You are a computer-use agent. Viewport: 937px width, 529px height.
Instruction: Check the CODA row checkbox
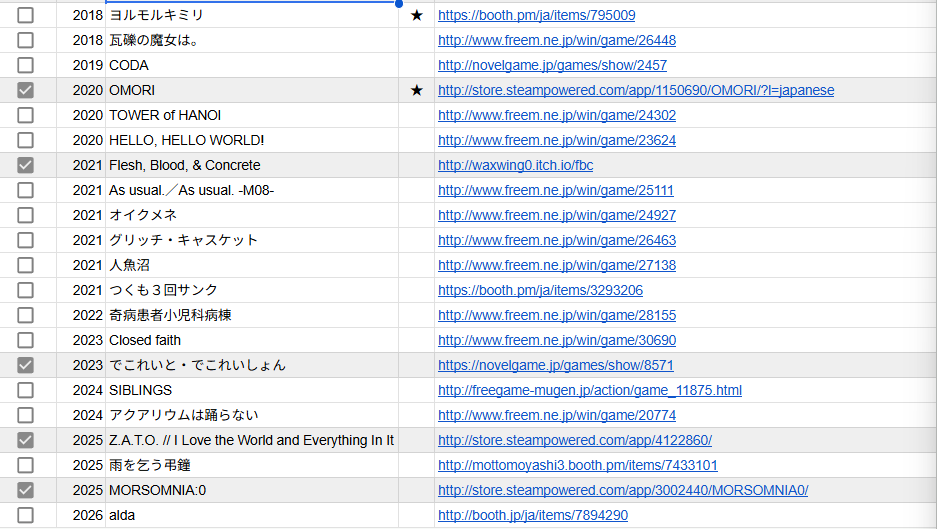point(25,65)
